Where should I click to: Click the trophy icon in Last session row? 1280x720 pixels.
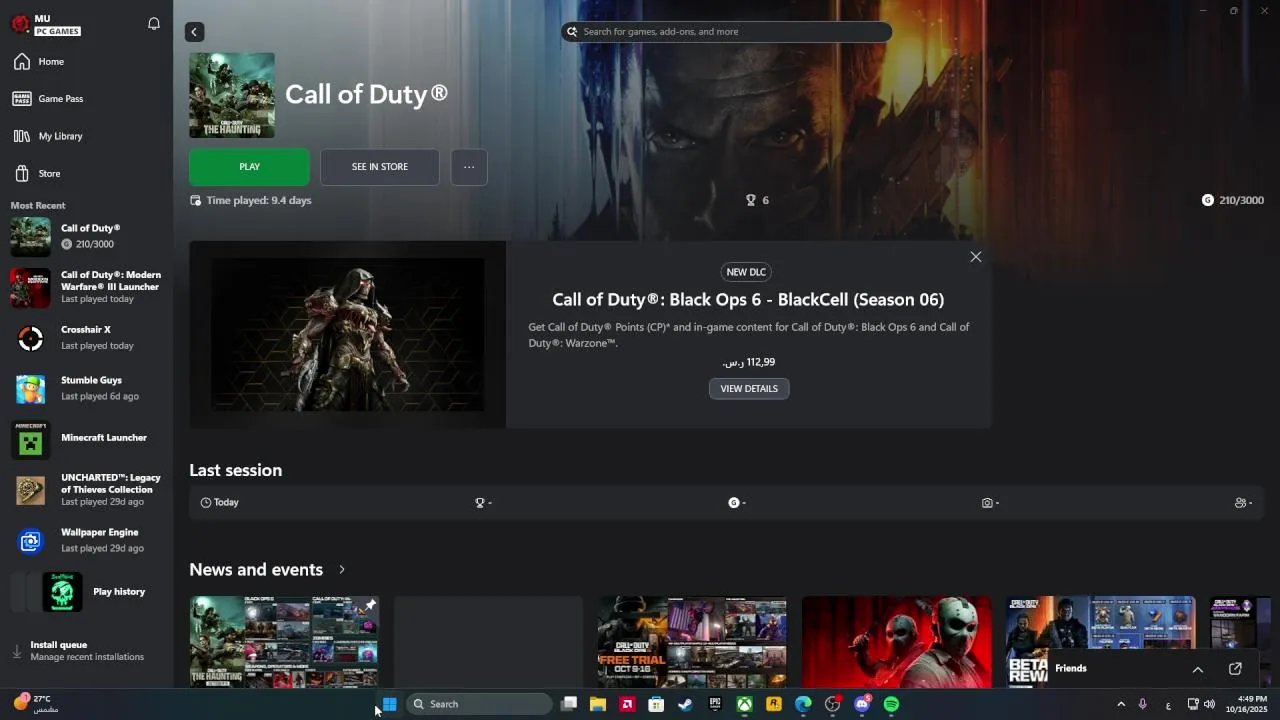[480, 502]
